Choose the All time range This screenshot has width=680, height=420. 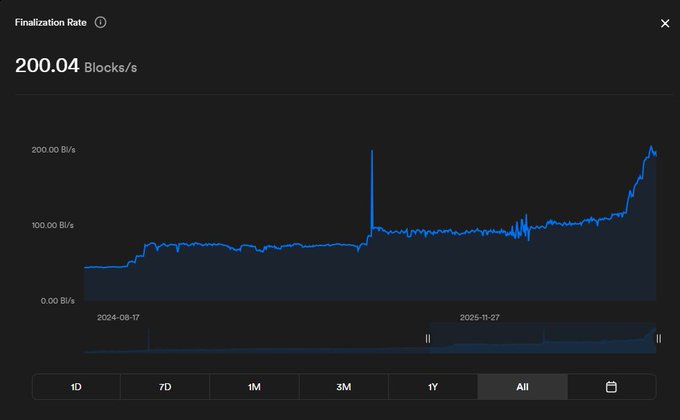[x=522, y=387]
